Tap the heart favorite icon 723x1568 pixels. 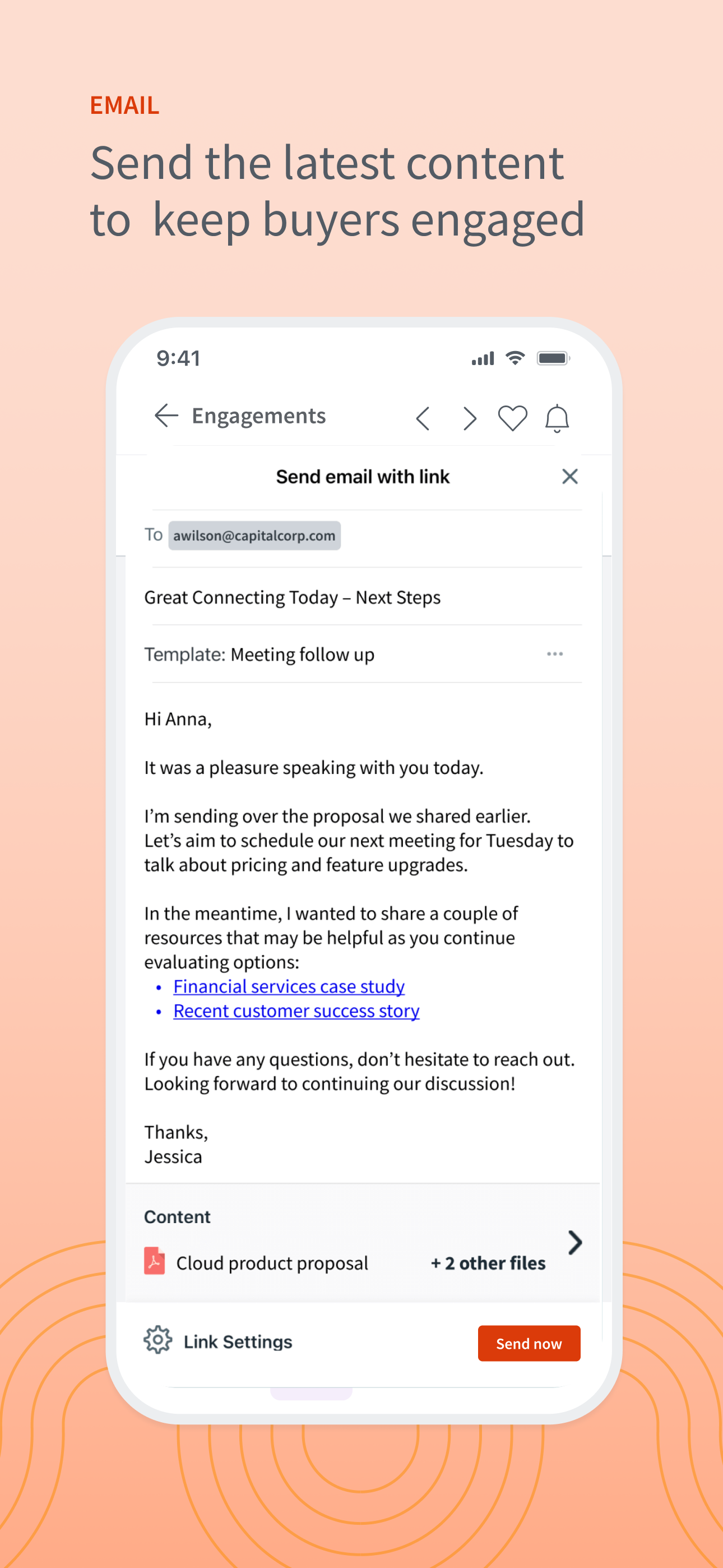(x=512, y=418)
